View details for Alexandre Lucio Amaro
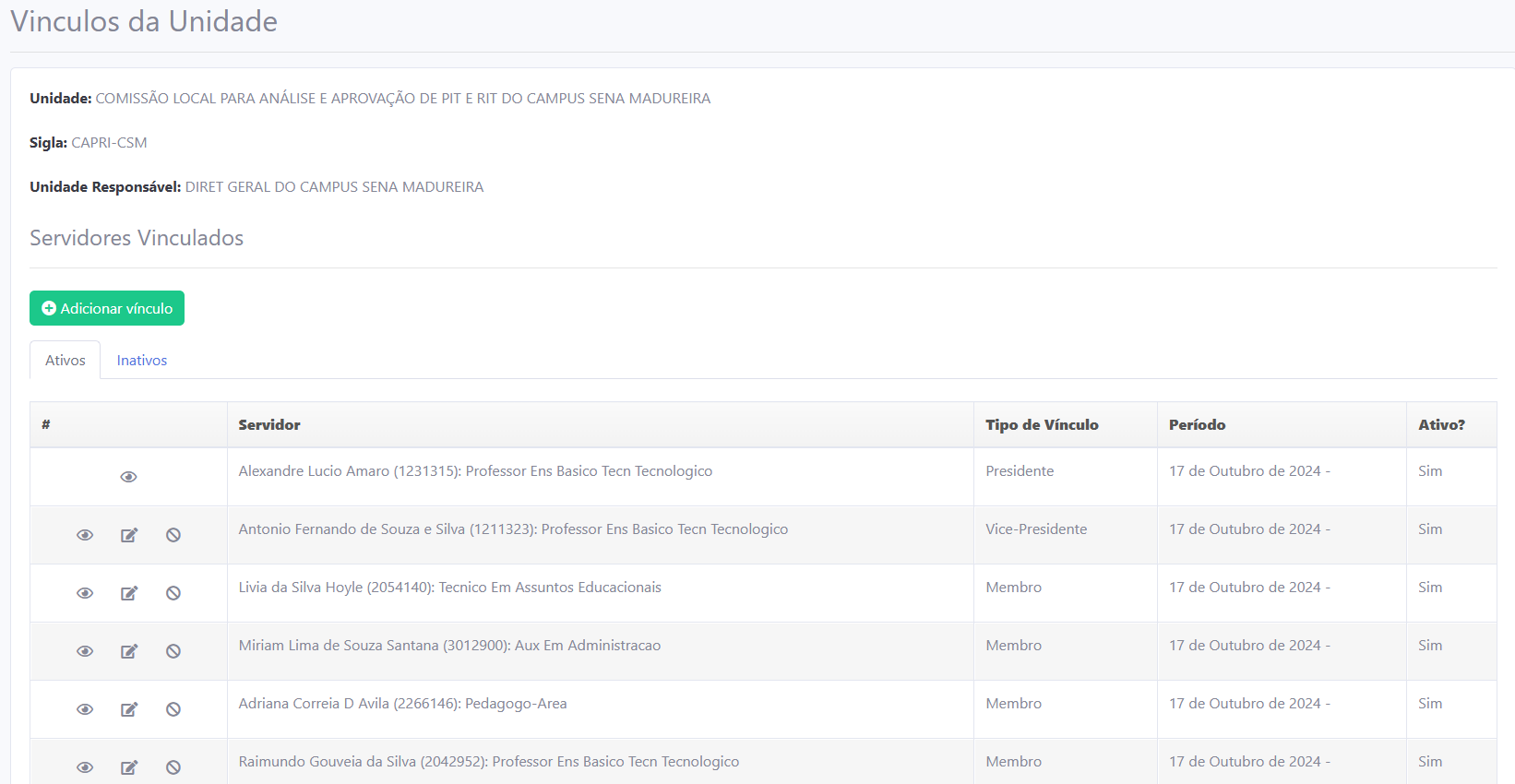This screenshot has width=1515, height=784. (x=128, y=477)
